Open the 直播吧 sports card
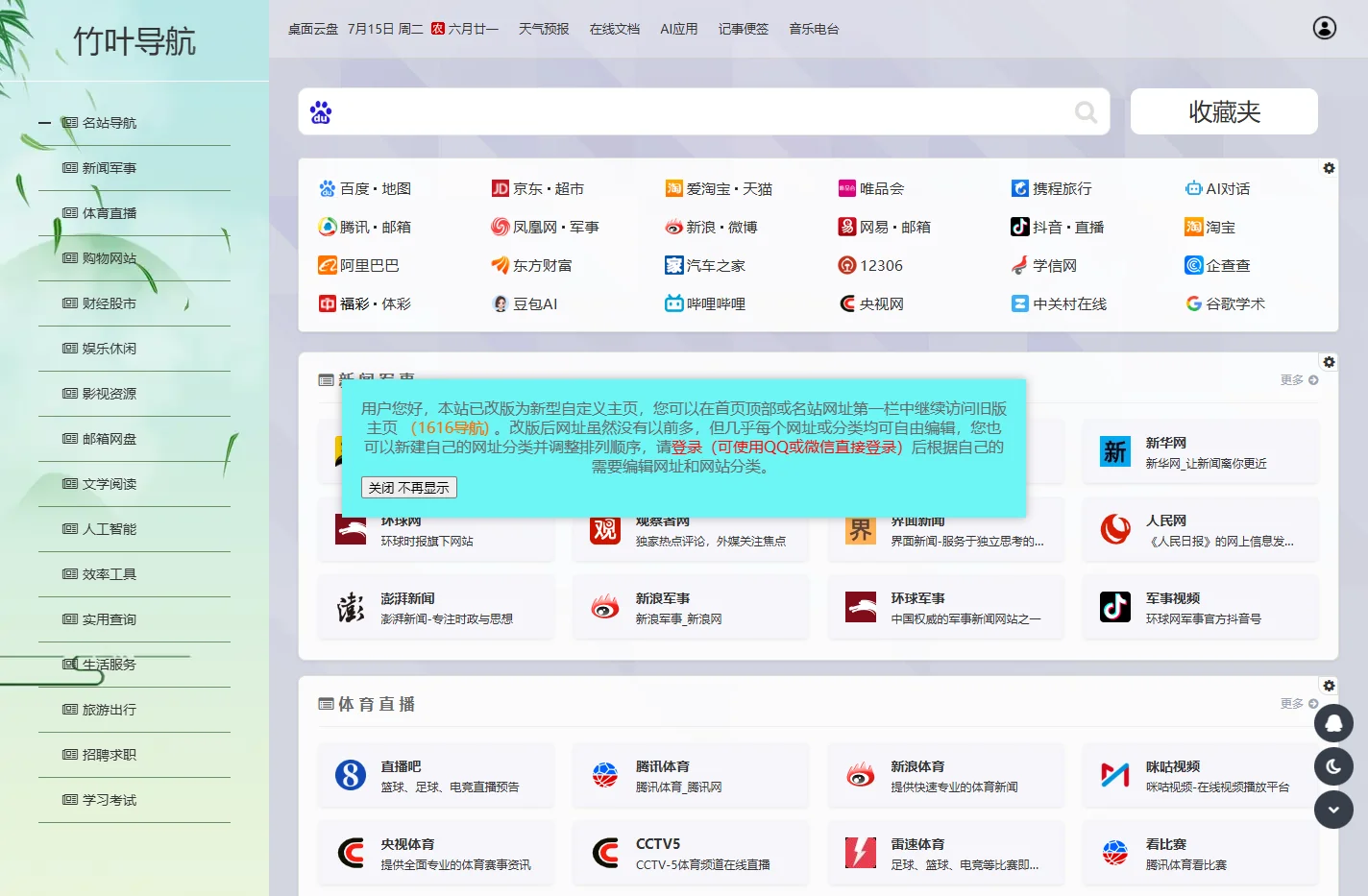This screenshot has width=1368, height=896. coord(436,776)
